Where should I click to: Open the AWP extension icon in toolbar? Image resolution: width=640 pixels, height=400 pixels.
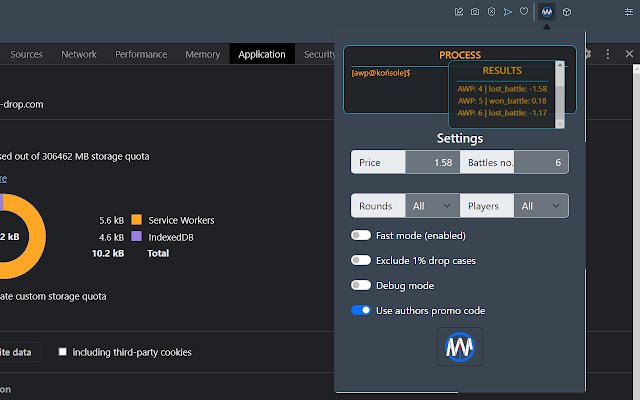(547, 12)
